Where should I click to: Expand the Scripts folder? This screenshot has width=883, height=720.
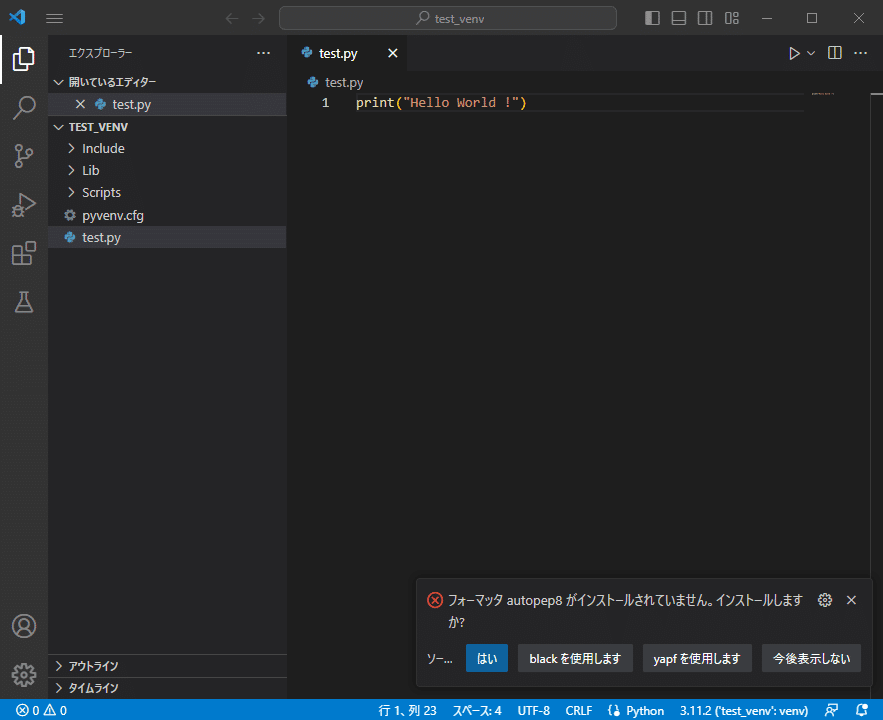tap(168, 193)
